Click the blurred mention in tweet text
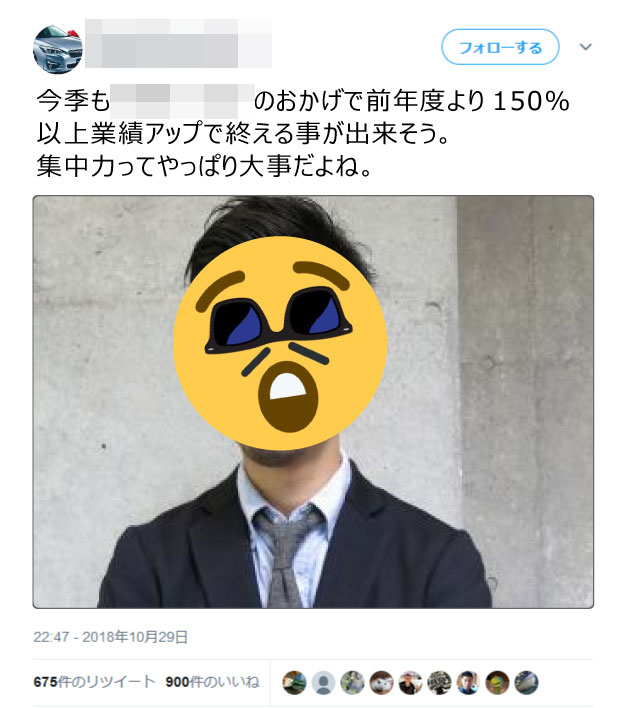Viewport: 628px width, 708px height. [182, 101]
